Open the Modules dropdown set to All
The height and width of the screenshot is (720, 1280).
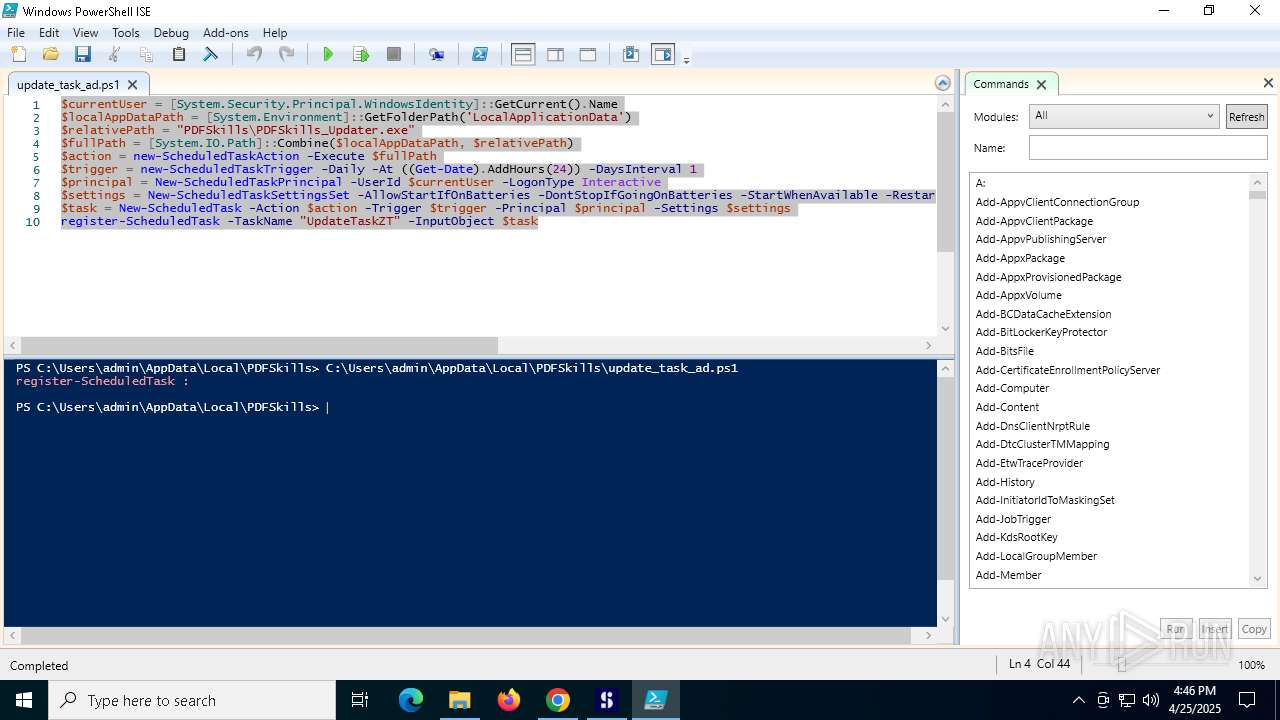coord(1124,116)
